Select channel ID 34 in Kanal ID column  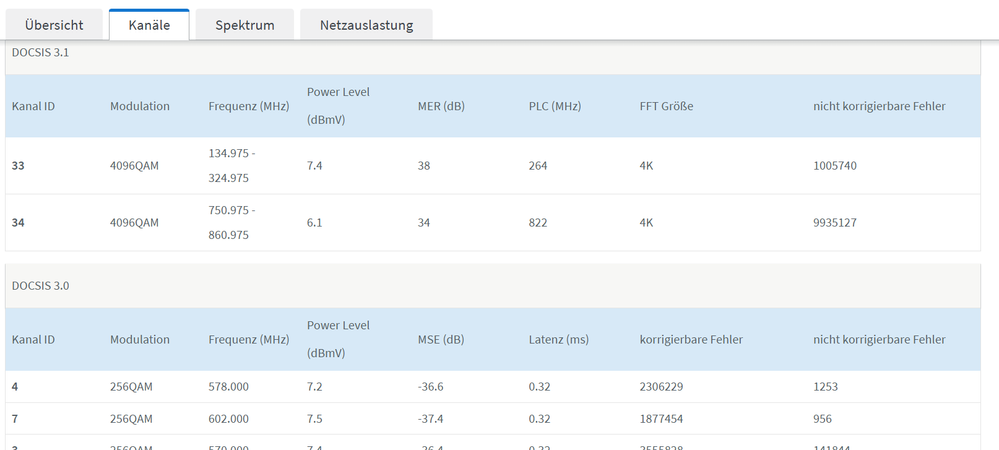[x=18, y=223]
